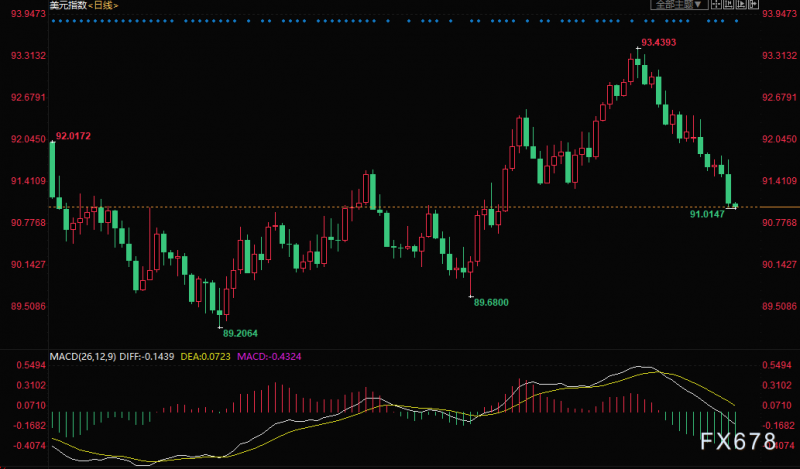Click the last blue event dot at top-right
Viewport: 800px width, 469px height.
coord(736,21)
